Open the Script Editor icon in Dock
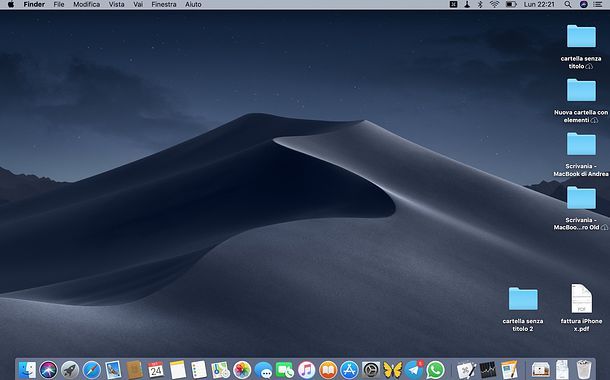 pyautogui.click(x=466, y=369)
